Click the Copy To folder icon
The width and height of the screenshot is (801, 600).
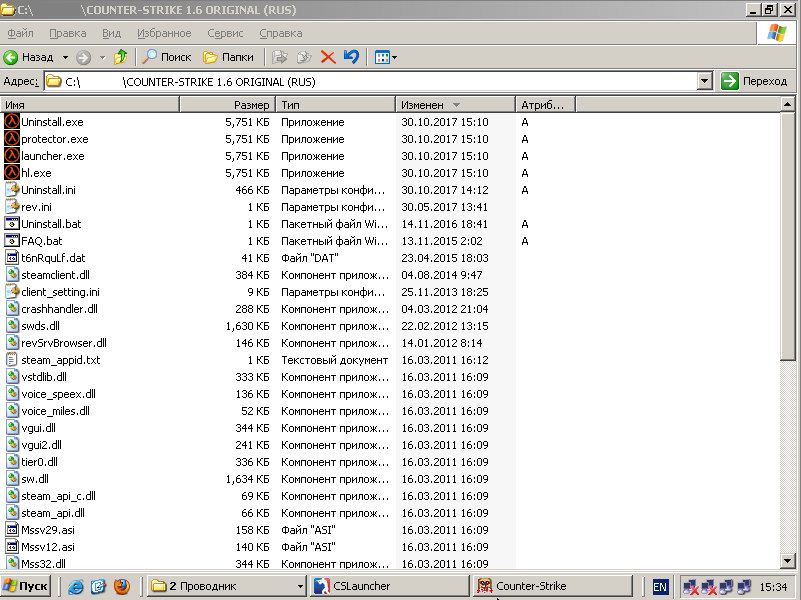304,57
